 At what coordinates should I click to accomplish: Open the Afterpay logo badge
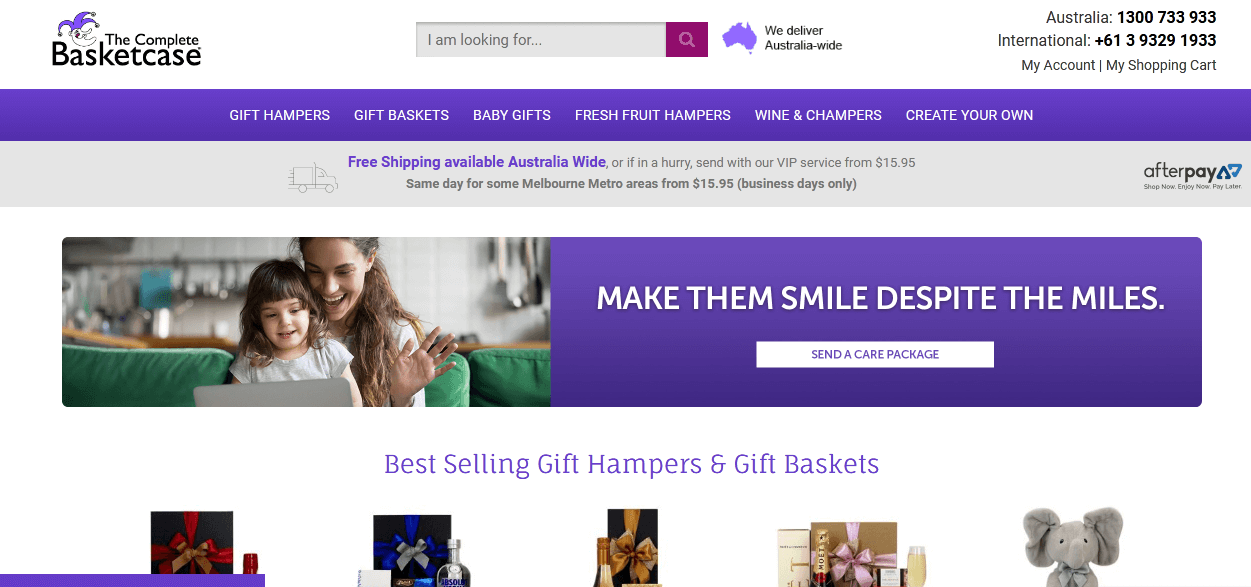[1193, 176]
